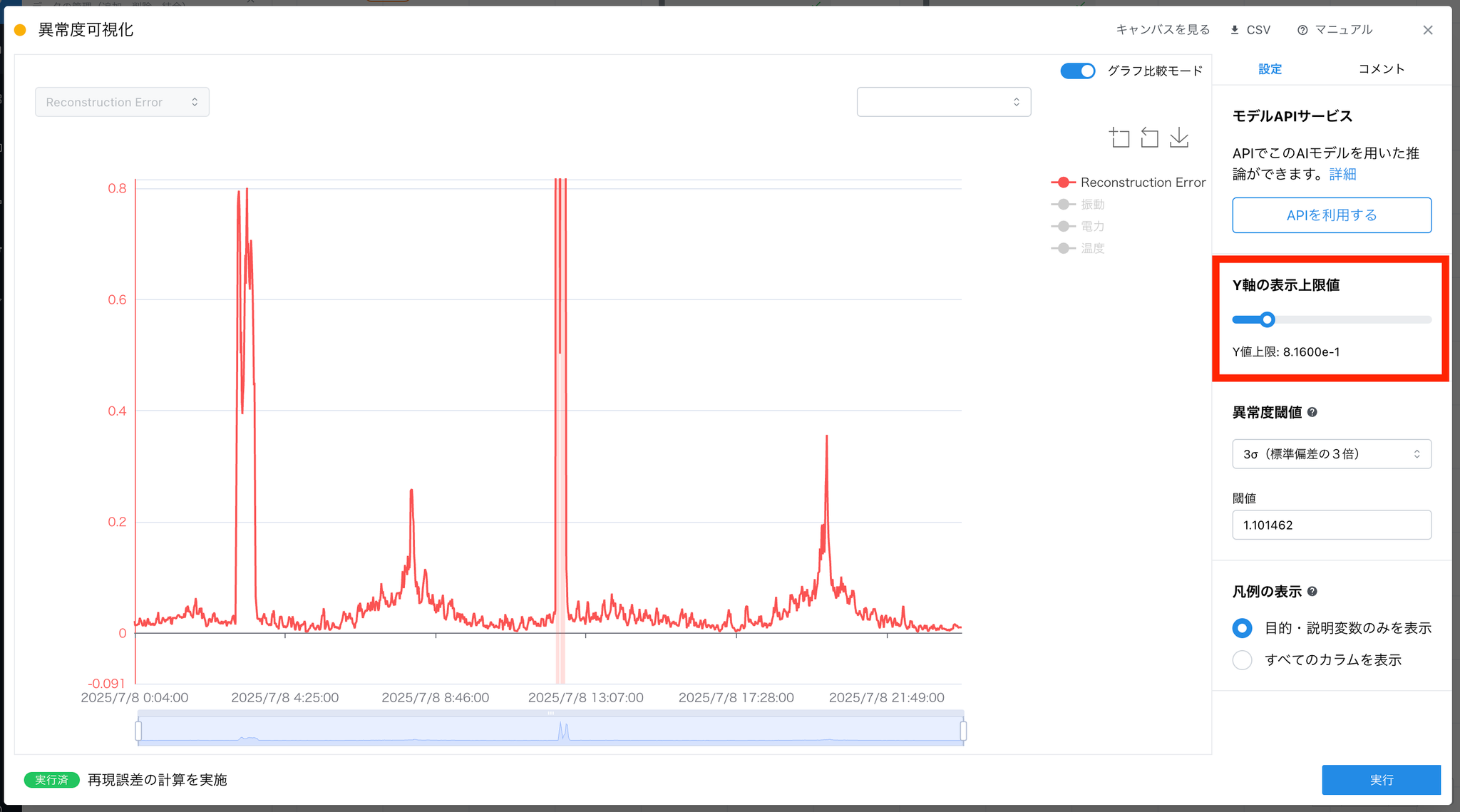Click the save-chart-as-image download icon
Screen dimensions: 1460x812
tap(1179, 138)
